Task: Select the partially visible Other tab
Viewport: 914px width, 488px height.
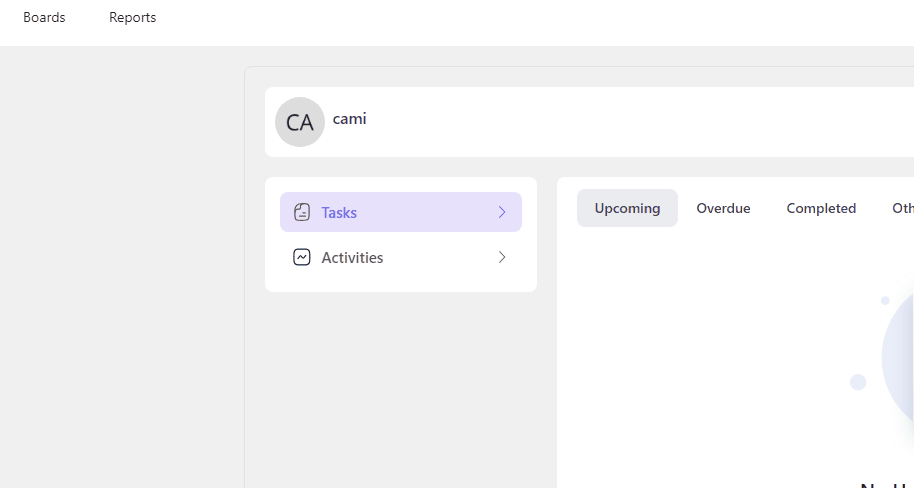Action: click(902, 208)
